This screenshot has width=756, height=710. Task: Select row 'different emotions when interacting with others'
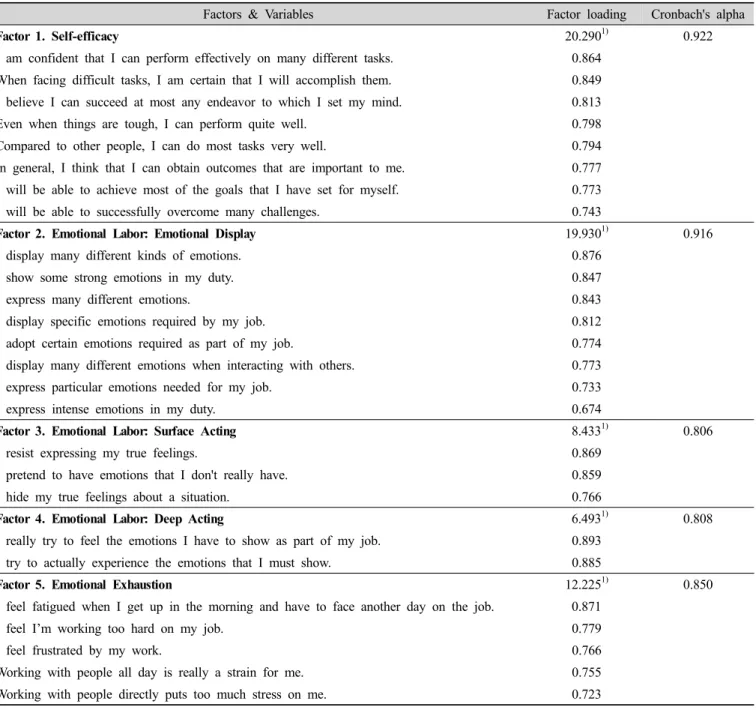[x=177, y=366]
